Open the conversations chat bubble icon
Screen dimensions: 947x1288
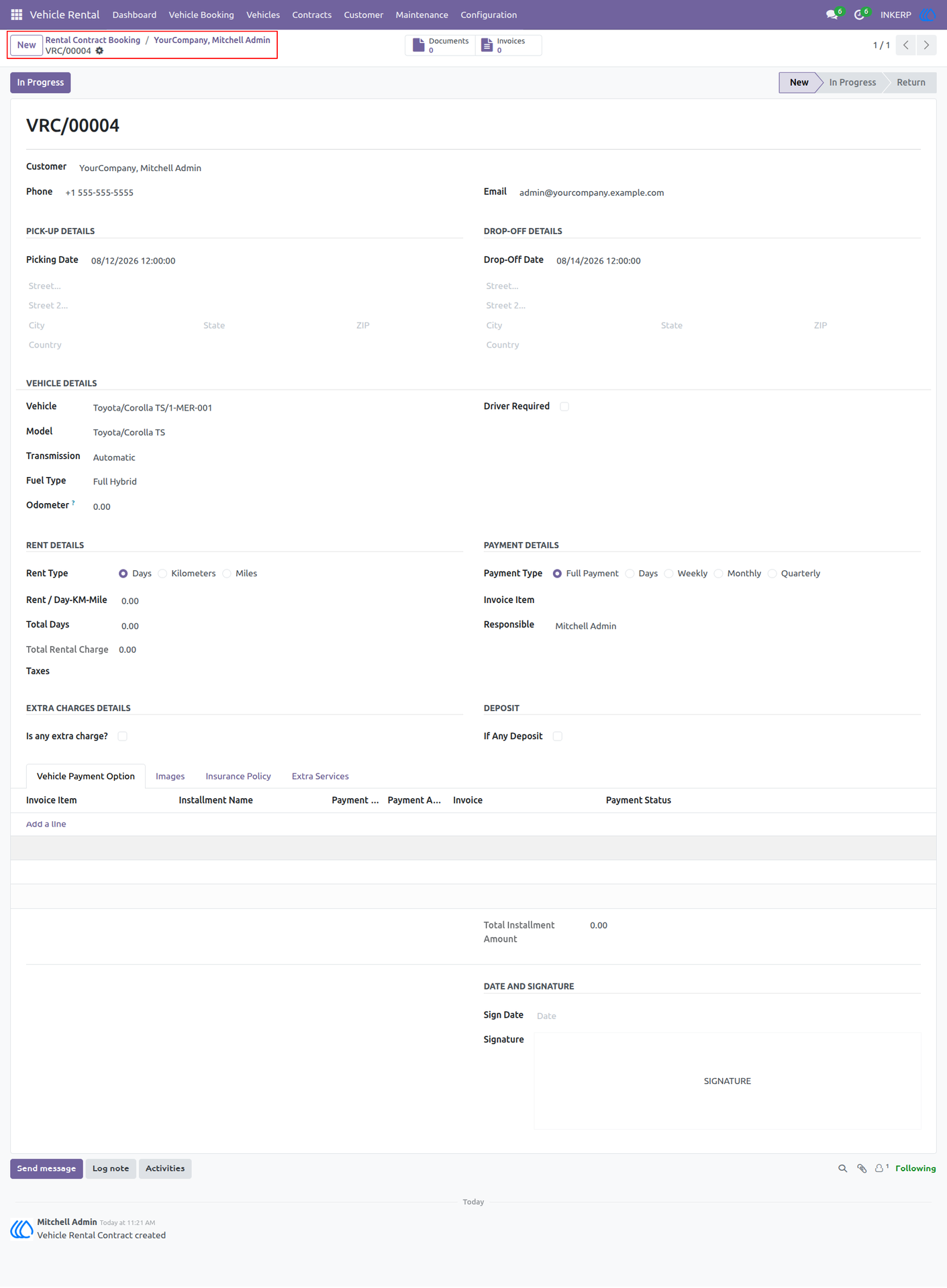pos(832,15)
